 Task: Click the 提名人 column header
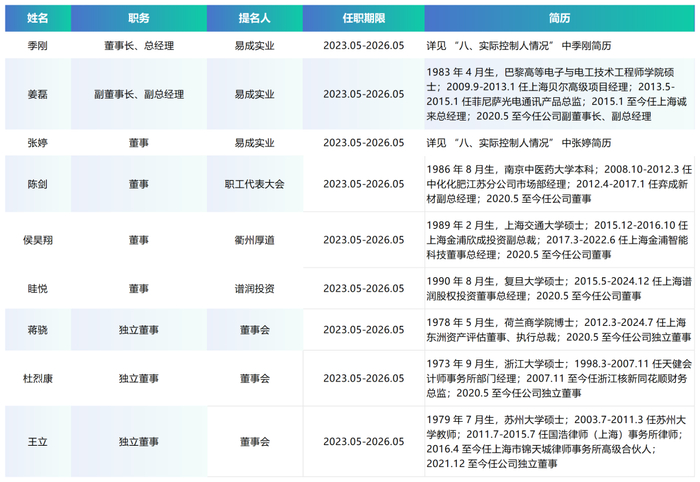click(254, 18)
